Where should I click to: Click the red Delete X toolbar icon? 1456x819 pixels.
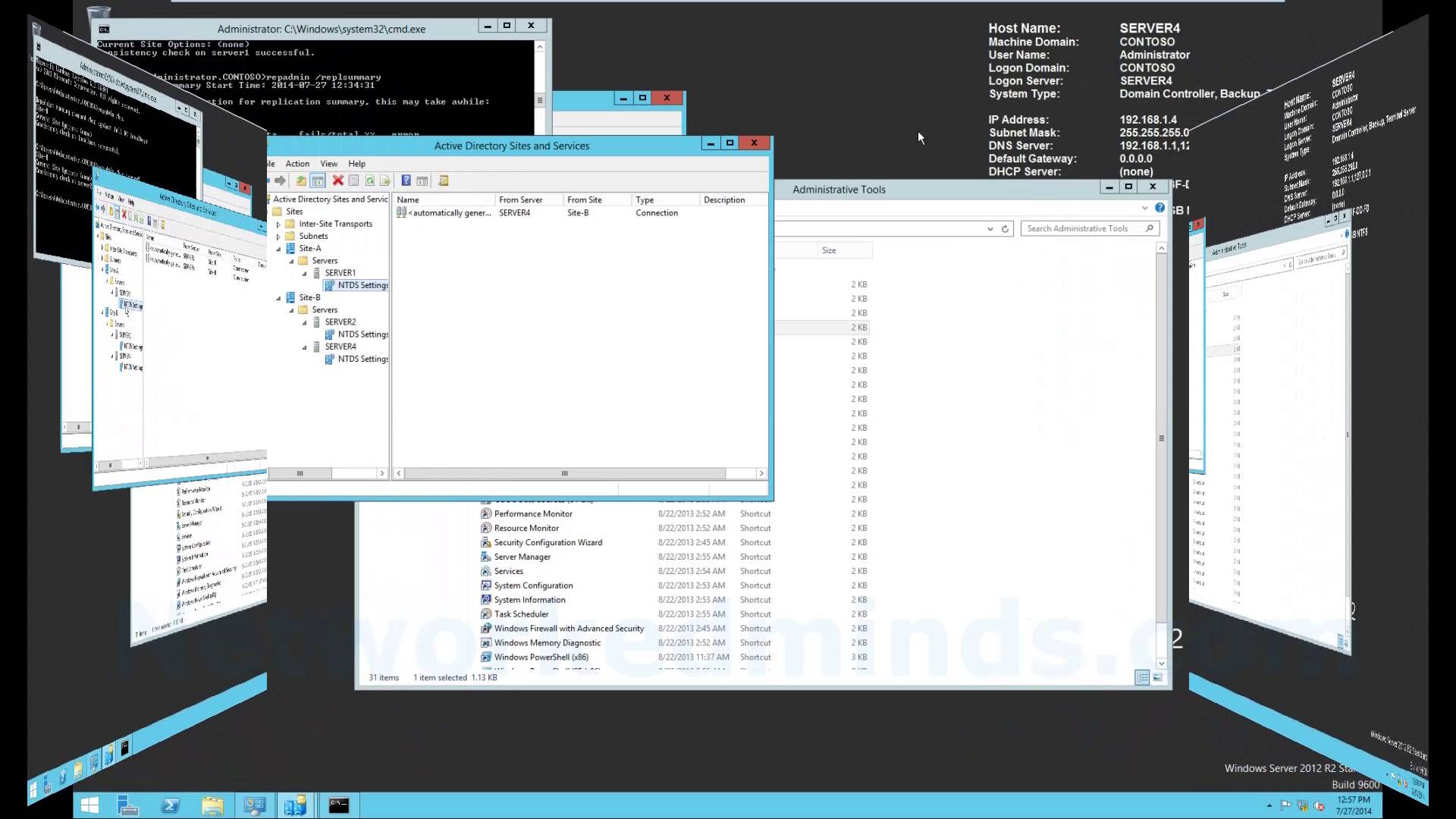tap(337, 180)
